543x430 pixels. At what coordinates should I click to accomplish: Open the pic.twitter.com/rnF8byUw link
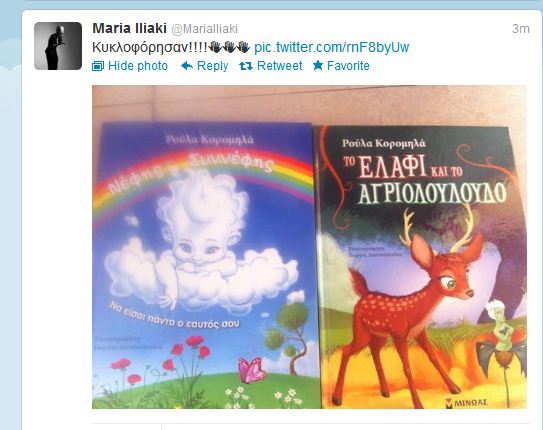pyautogui.click(x=332, y=47)
